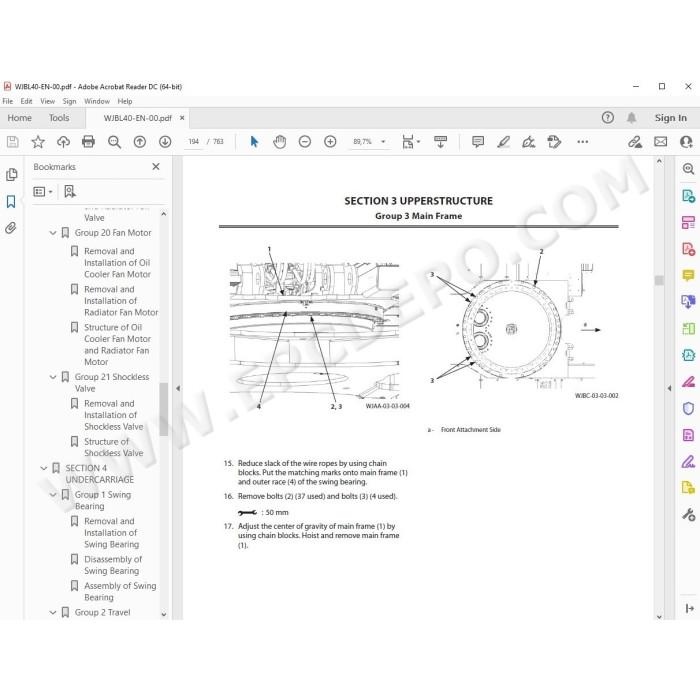Open Protect shield tool in right pane
Viewport: 700px width, 700px height.
click(x=688, y=408)
